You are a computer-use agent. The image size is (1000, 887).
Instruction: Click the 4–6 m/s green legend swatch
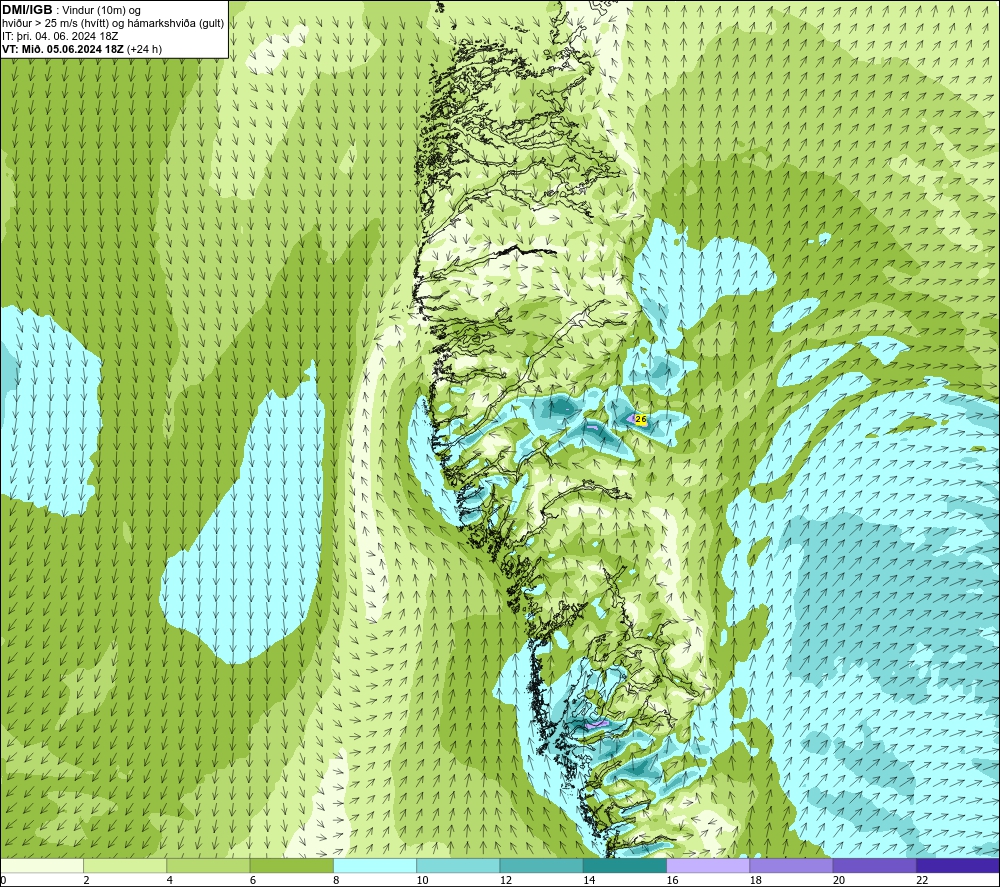[208, 865]
